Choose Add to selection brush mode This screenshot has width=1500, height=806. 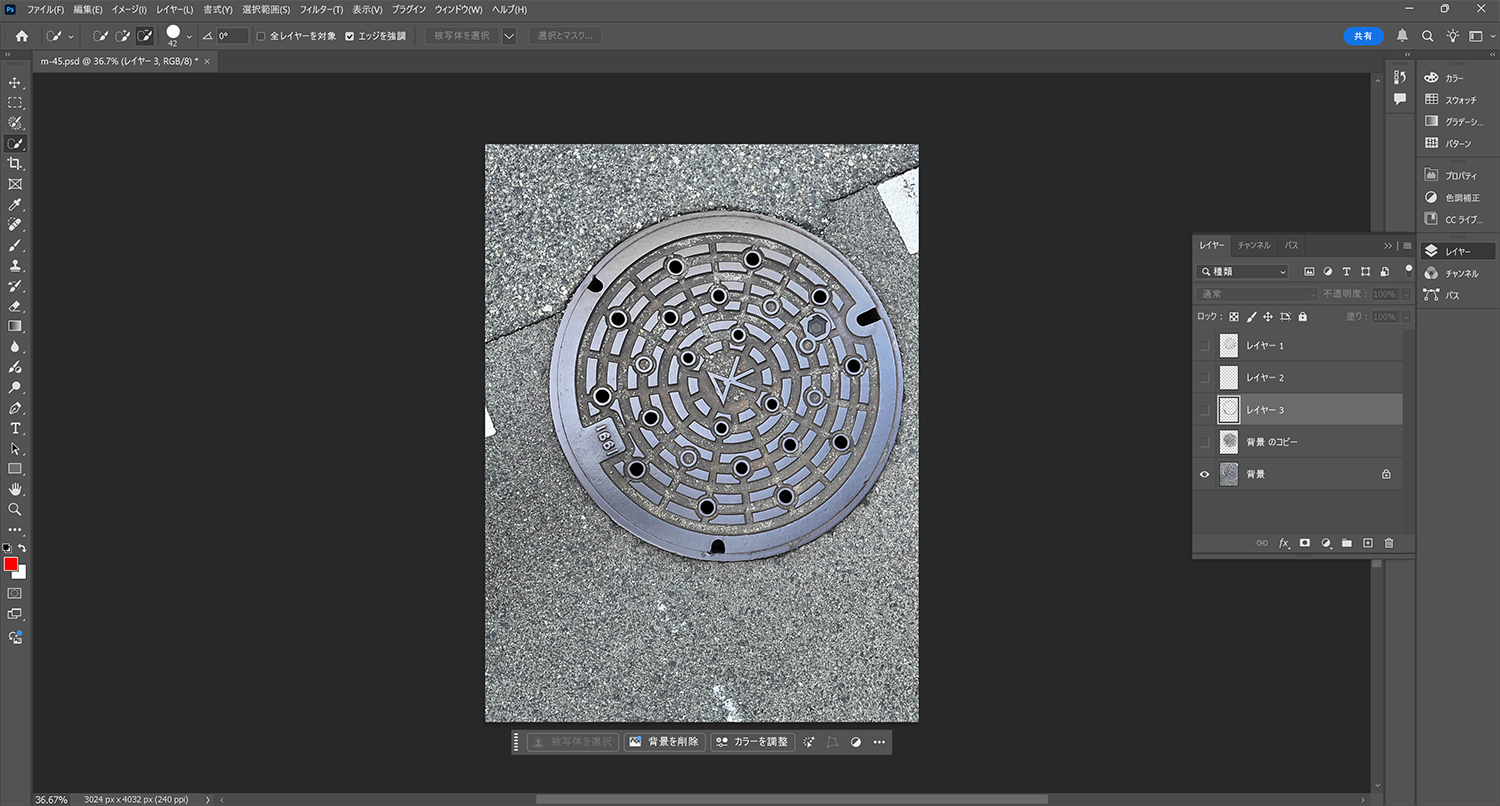[x=124, y=36]
